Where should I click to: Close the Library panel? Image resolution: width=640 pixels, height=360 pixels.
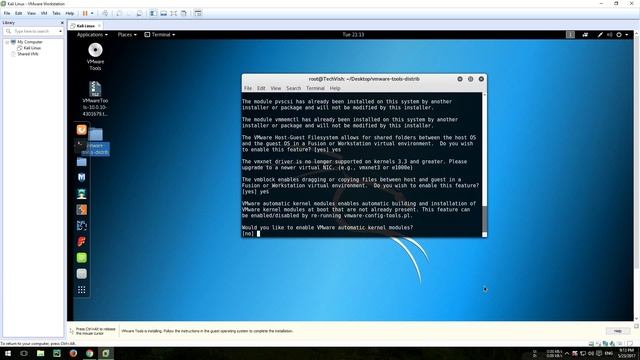coord(62,23)
